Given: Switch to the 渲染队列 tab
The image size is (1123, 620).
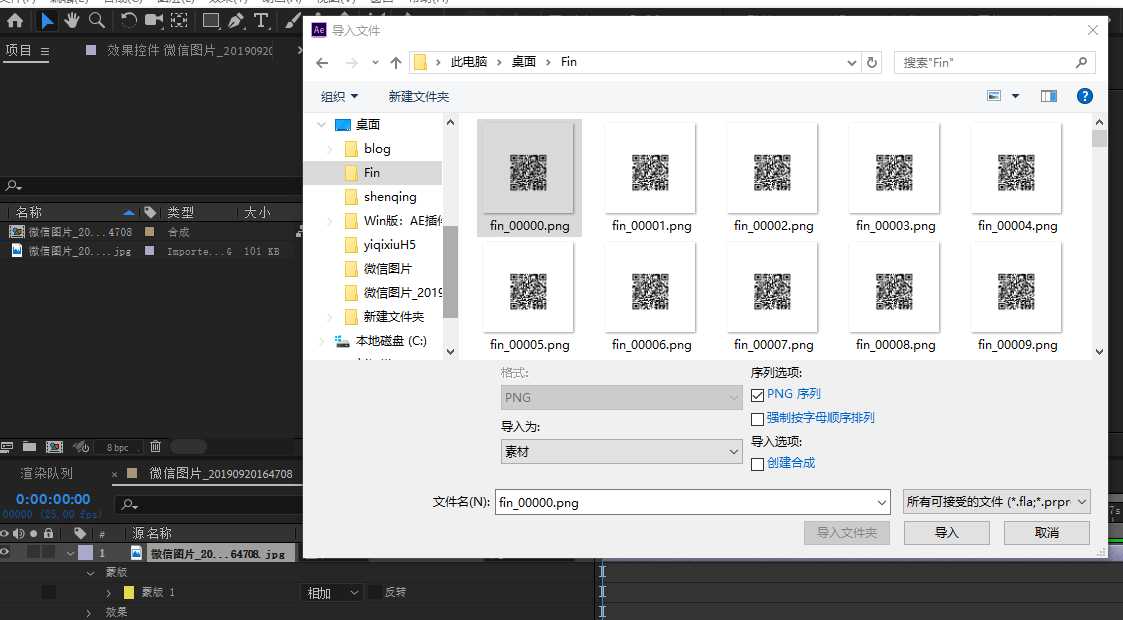Looking at the screenshot, I should coord(47,473).
